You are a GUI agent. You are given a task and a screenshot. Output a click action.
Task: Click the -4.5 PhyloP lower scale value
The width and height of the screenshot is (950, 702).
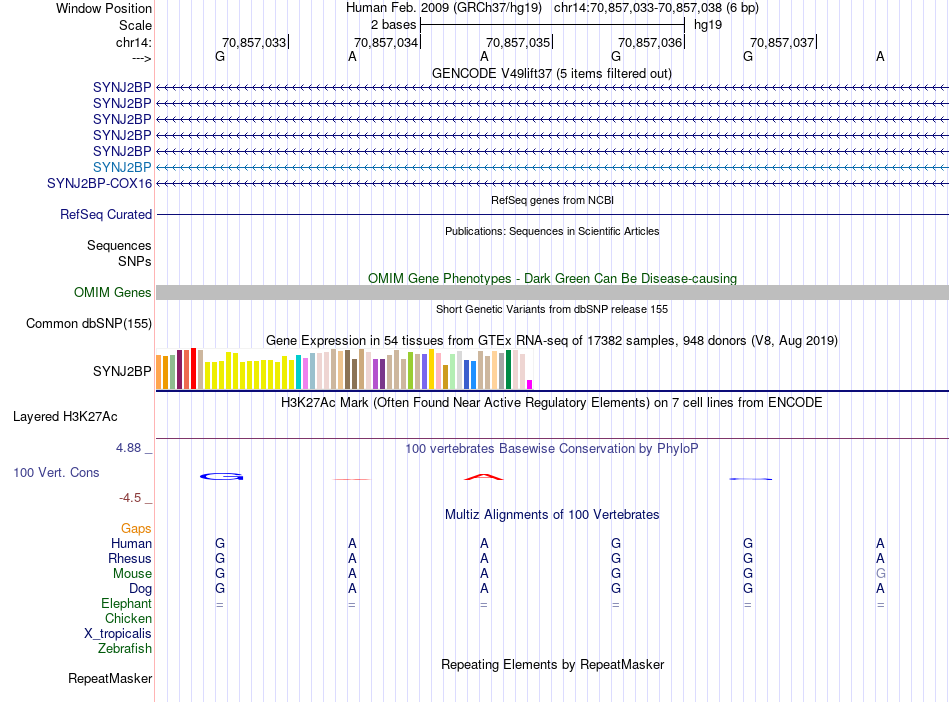(130, 498)
